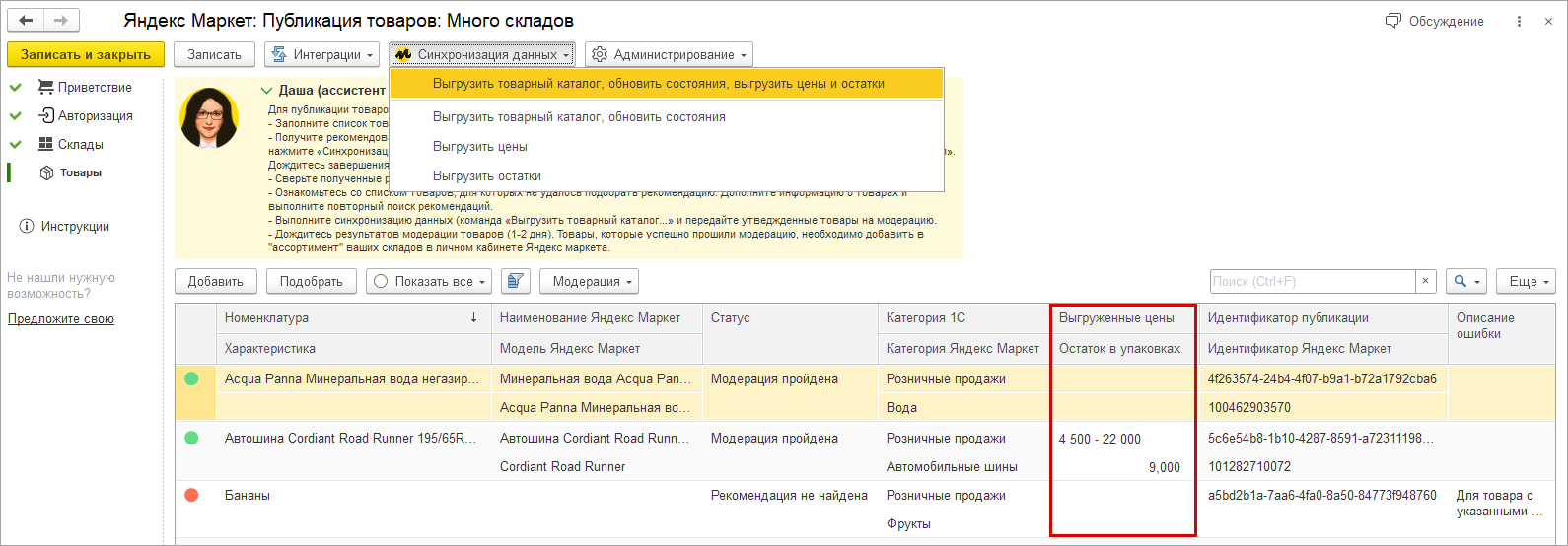Click the forward navigation arrow
Viewport: 1568px width, 546px height.
[x=61, y=21]
